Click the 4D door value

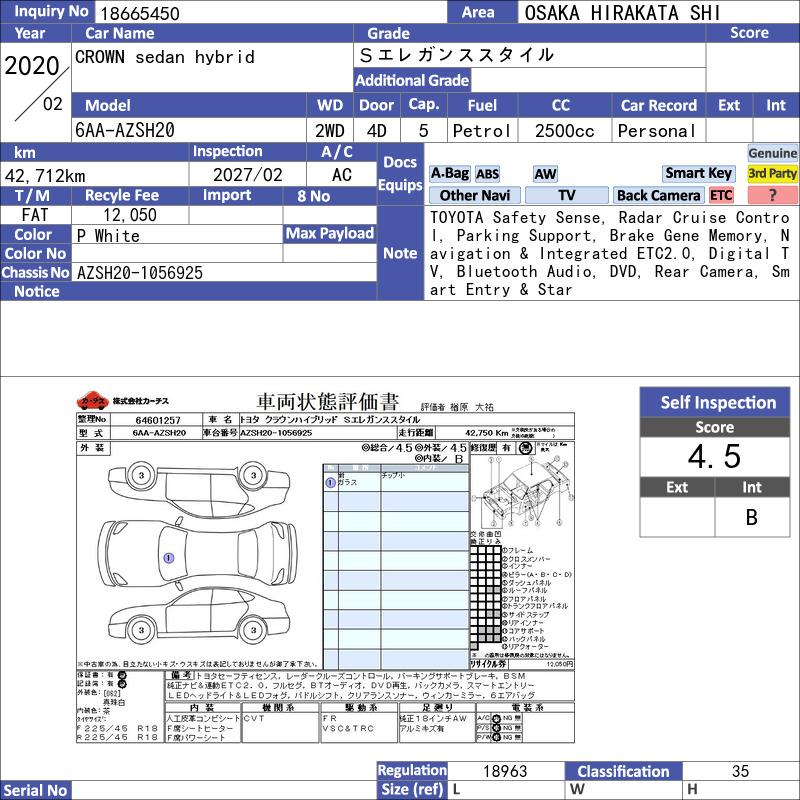tap(377, 131)
